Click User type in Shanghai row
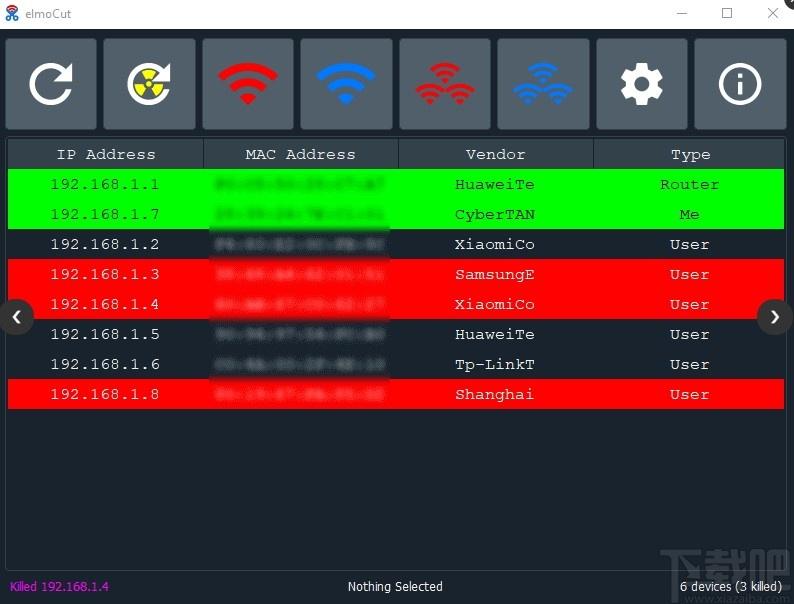 pos(689,394)
